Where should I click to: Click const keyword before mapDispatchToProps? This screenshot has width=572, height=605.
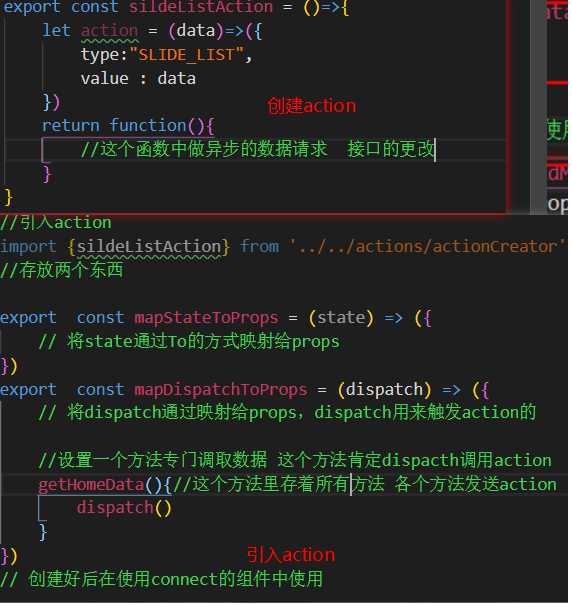coord(100,390)
